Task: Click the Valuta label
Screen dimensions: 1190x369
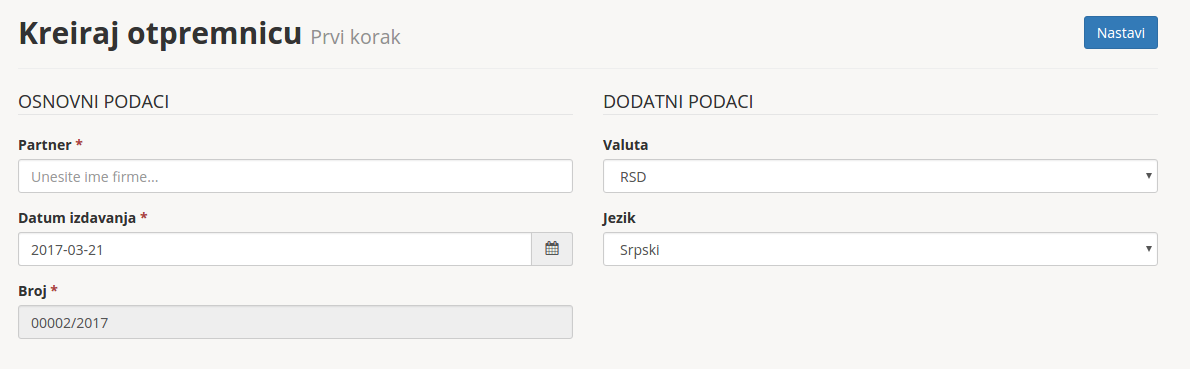Action: (625, 144)
